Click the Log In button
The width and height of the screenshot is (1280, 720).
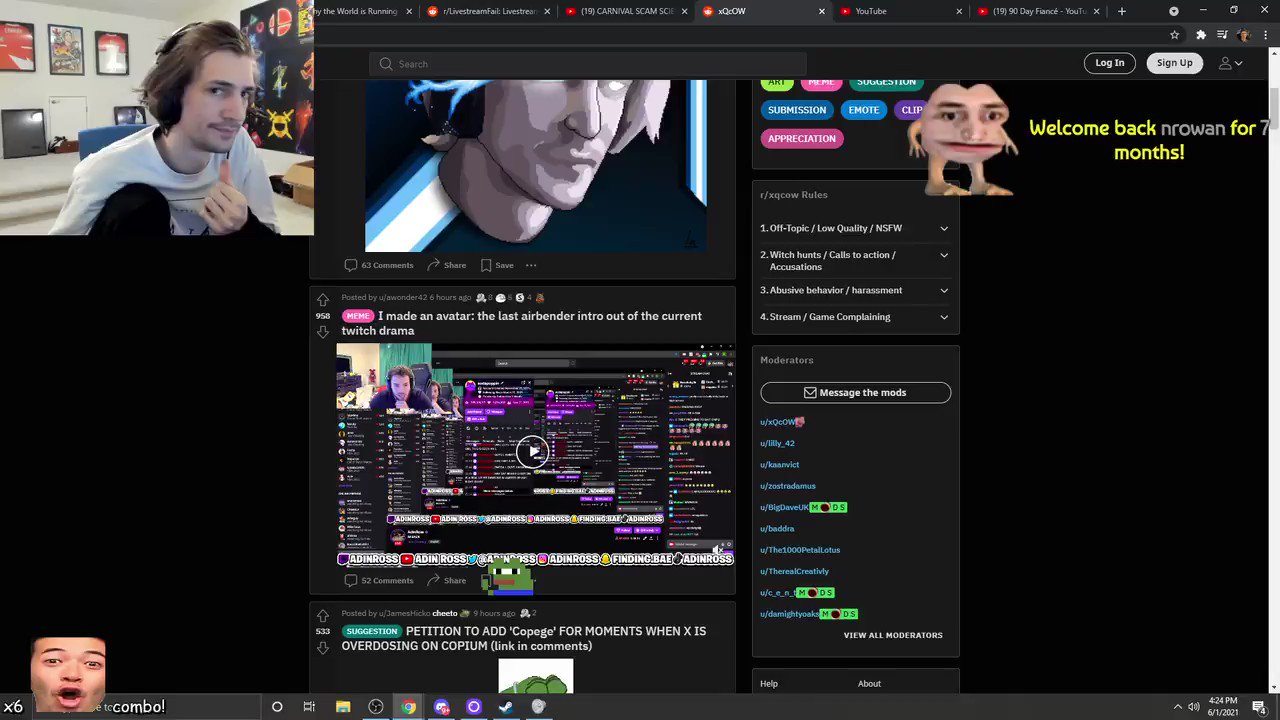(x=1109, y=63)
